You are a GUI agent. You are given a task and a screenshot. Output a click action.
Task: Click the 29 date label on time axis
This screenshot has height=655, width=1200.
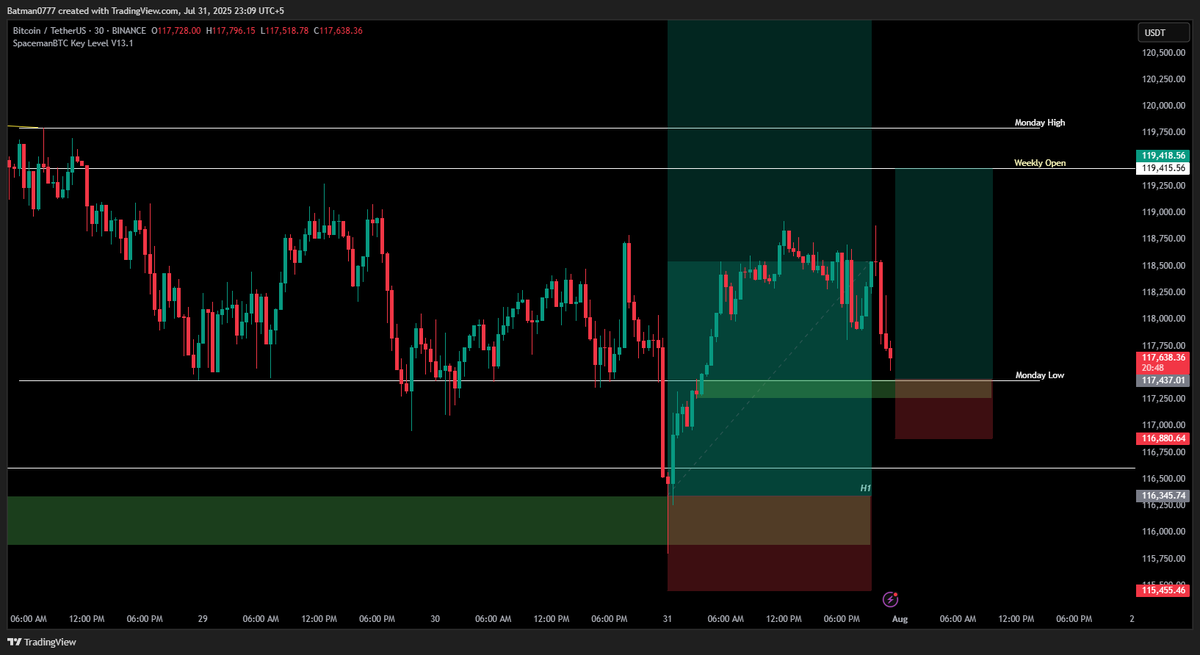click(x=202, y=619)
